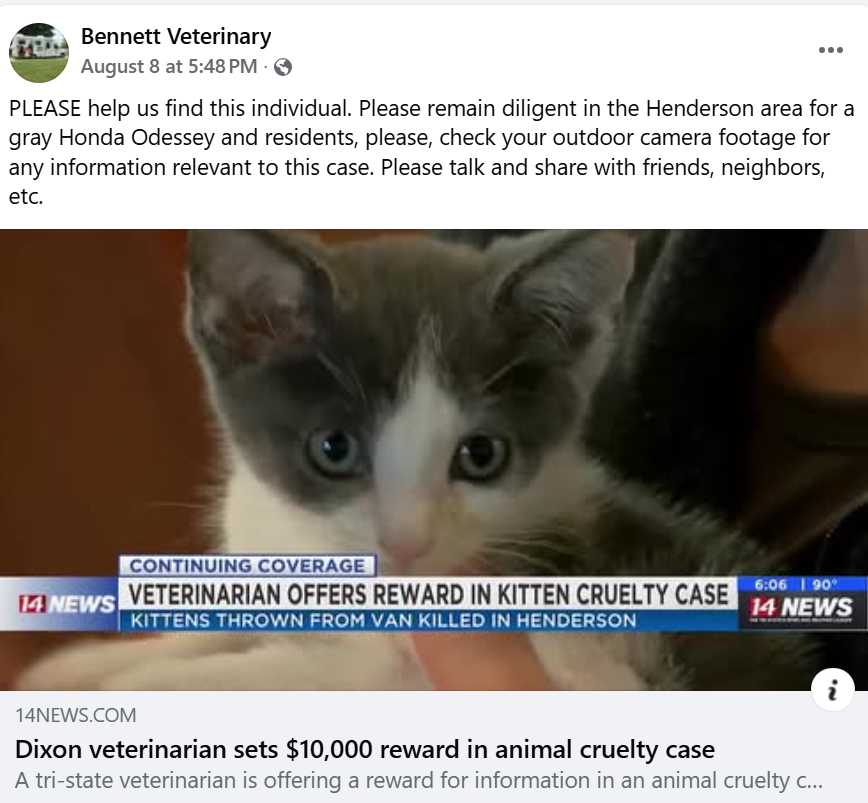Click the "KITTENS THROWN FROM VAN" subheadline
The image size is (868, 803).
click(383, 620)
